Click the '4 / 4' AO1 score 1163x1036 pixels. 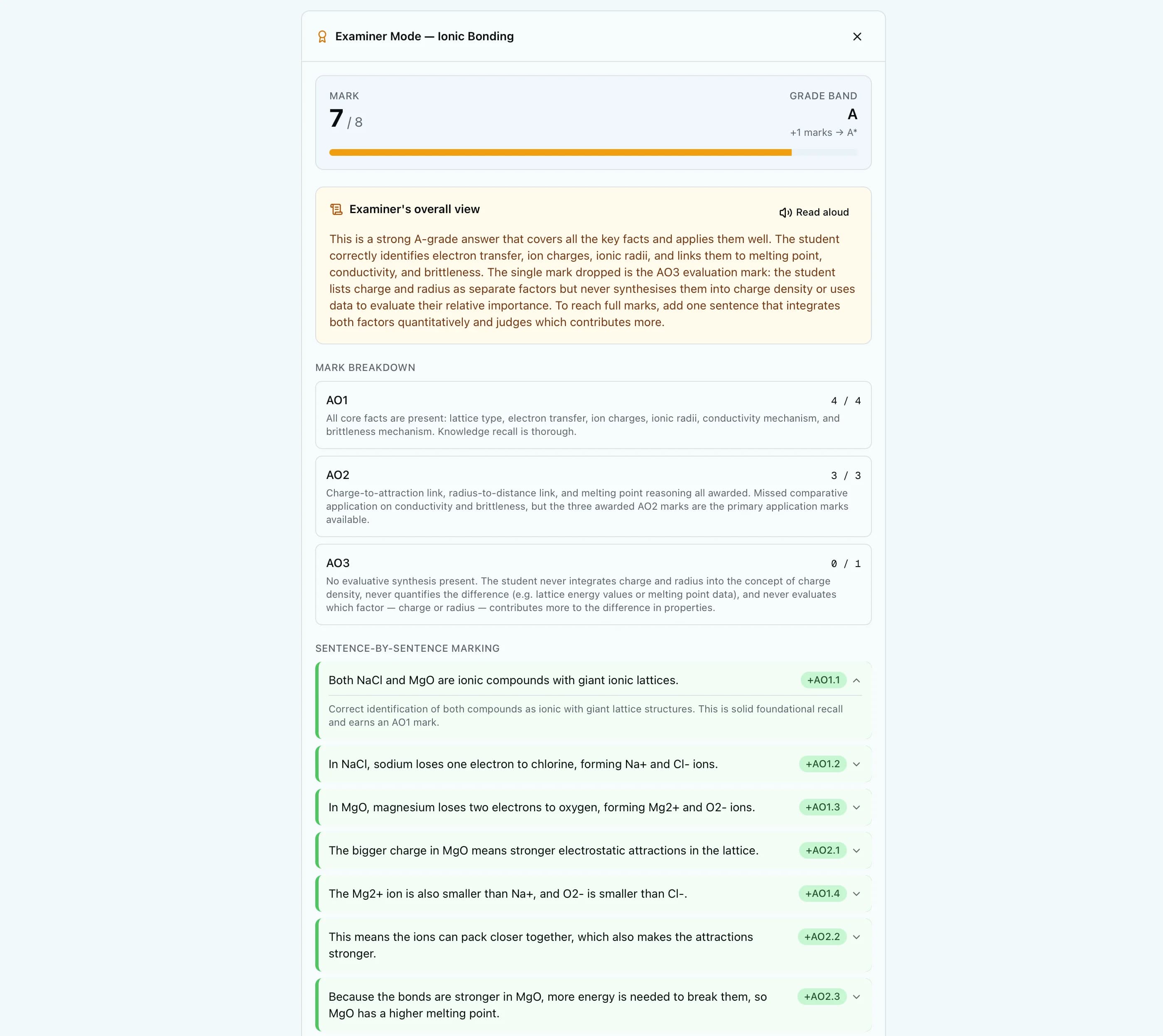845,401
